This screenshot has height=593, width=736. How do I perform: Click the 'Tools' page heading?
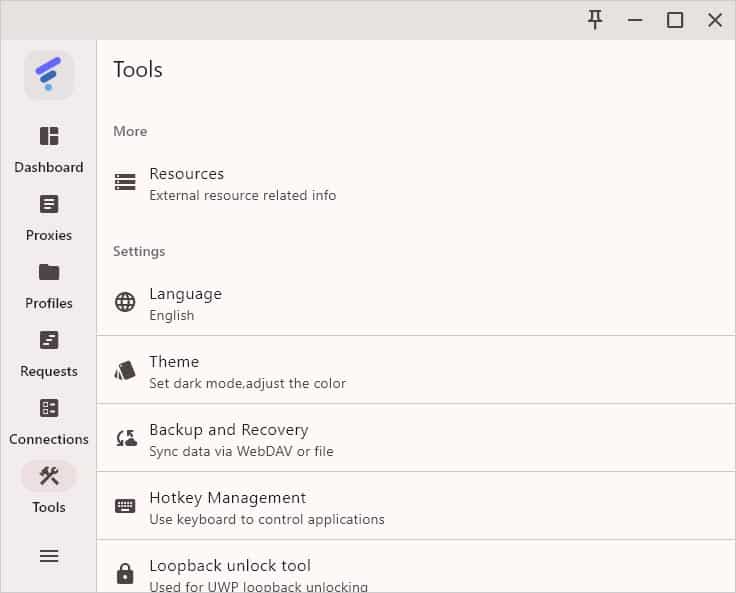click(x=138, y=69)
